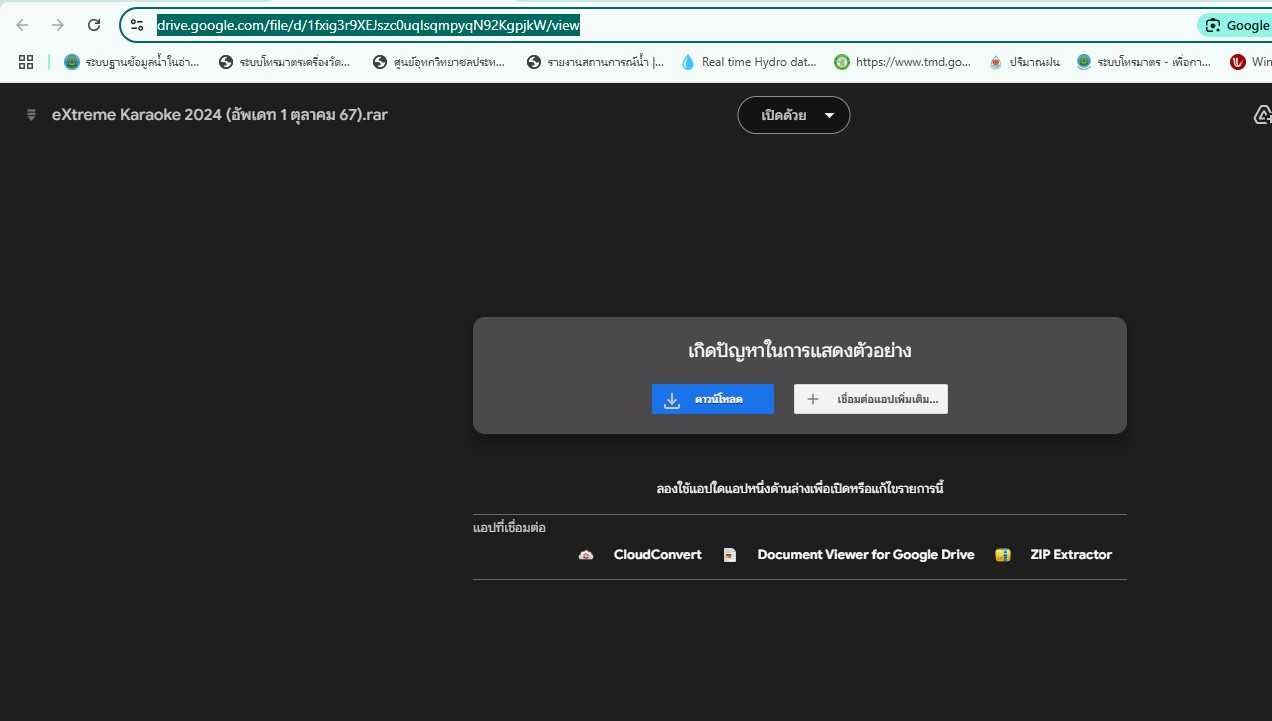Click the RAR file type icon beside filename
1272x721 pixels.
32,115
